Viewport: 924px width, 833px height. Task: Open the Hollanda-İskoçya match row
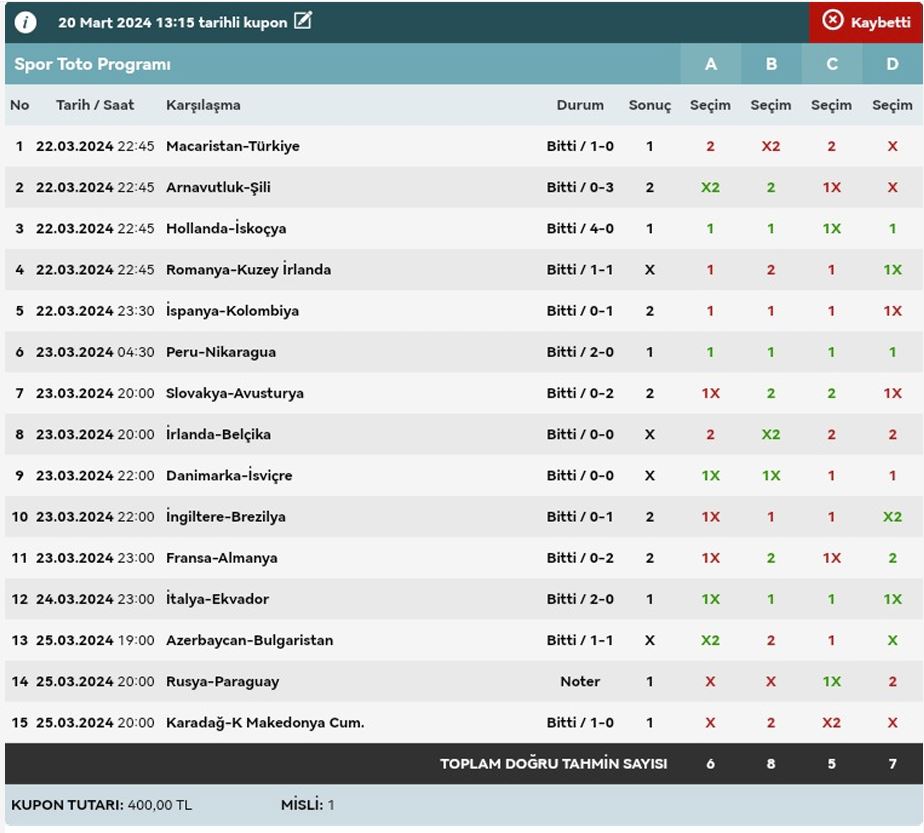[226, 228]
